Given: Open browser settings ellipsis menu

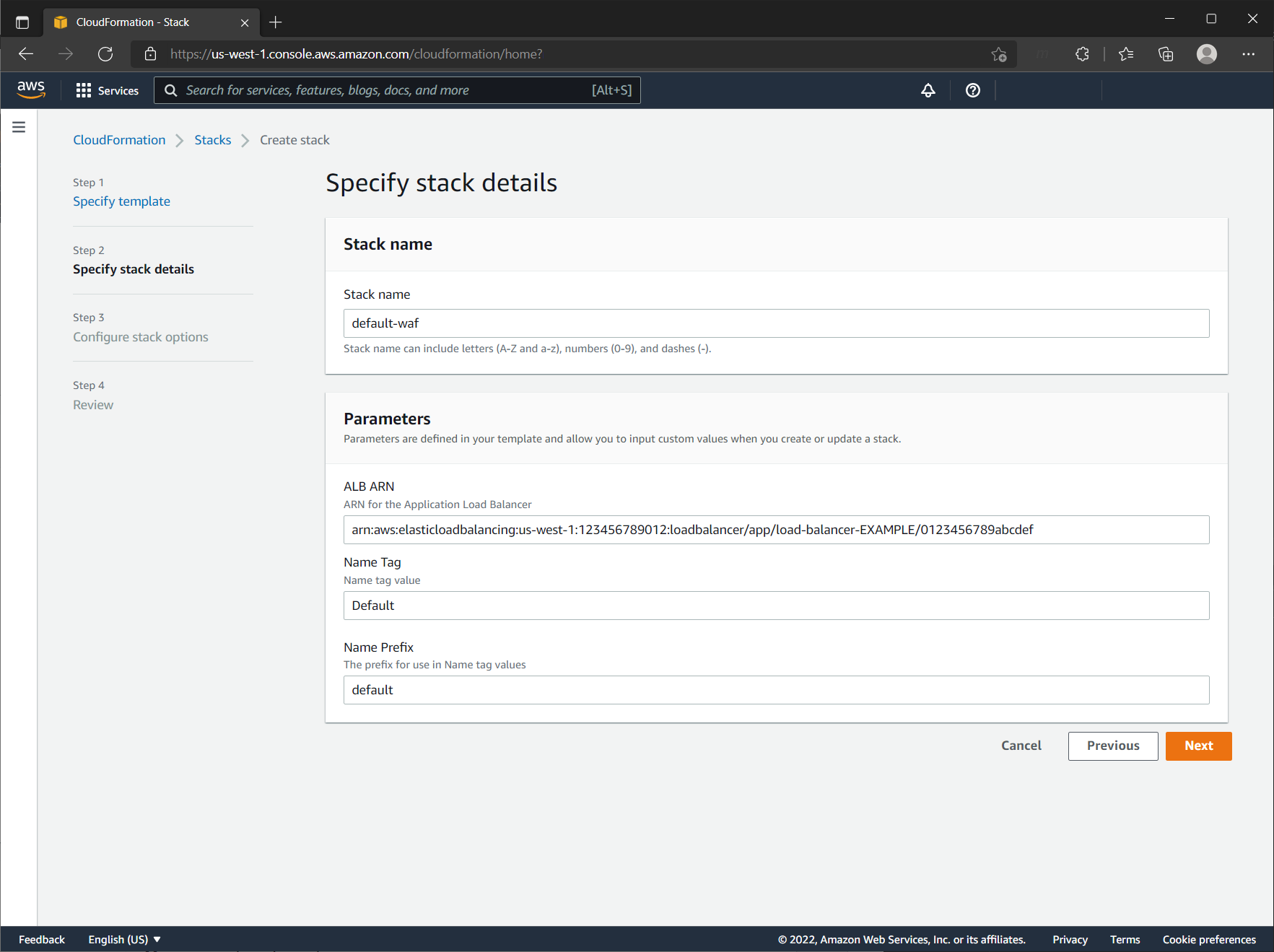Looking at the screenshot, I should click(x=1248, y=54).
